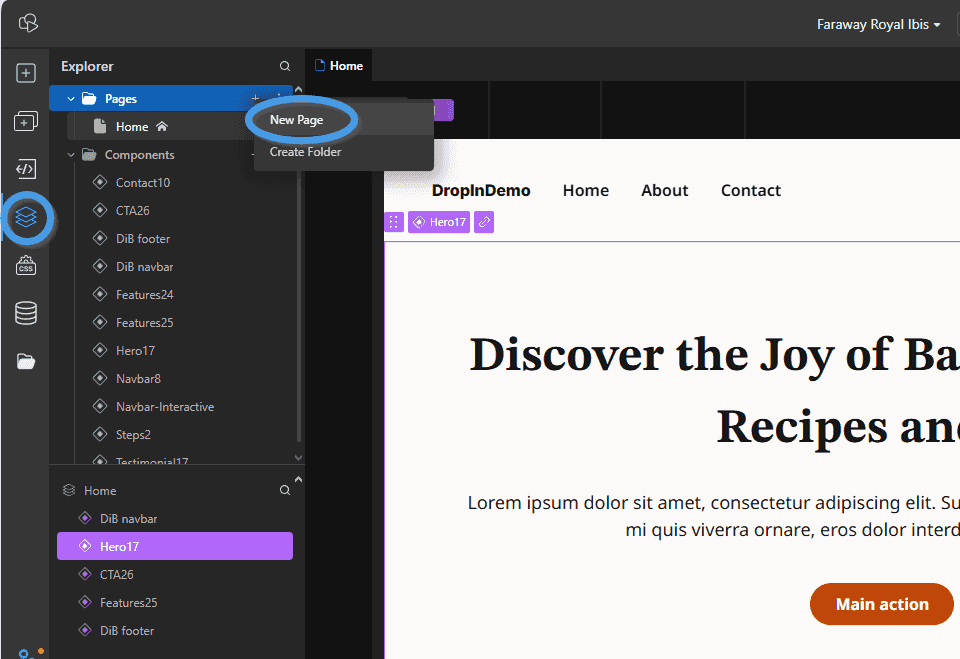Open the database icon in sidebar
This screenshot has height=659, width=960.
(x=26, y=313)
